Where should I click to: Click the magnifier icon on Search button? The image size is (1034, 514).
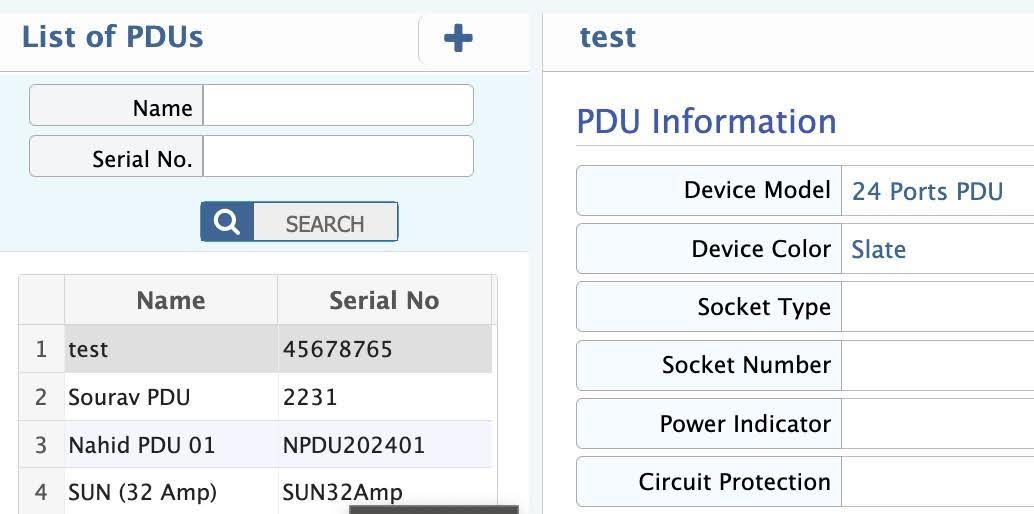click(x=227, y=222)
